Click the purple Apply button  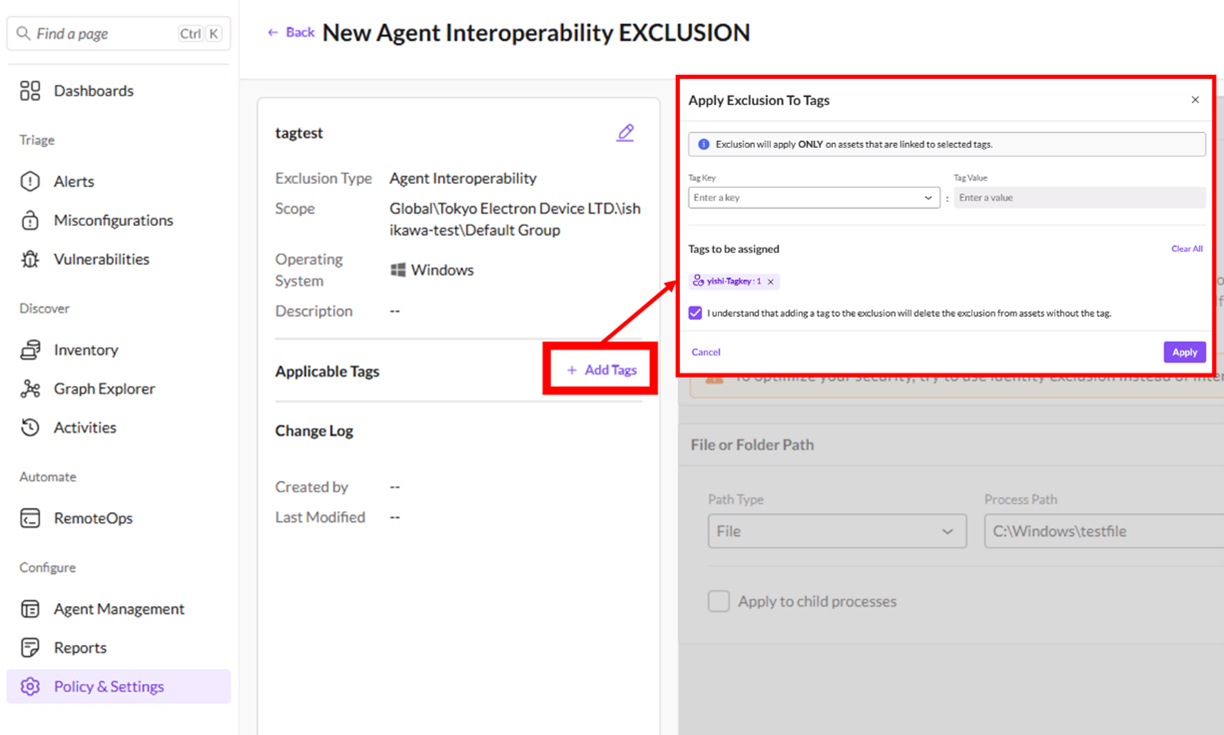pos(1184,352)
